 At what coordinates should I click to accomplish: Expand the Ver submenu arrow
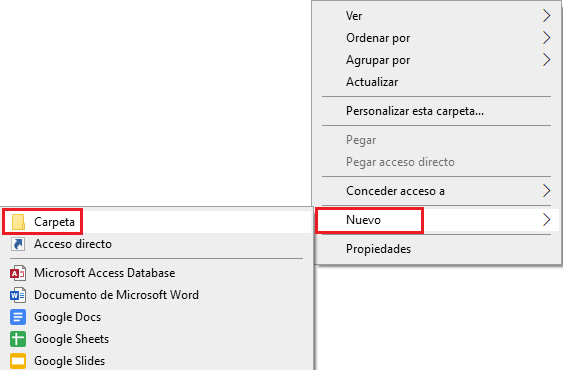(546, 16)
